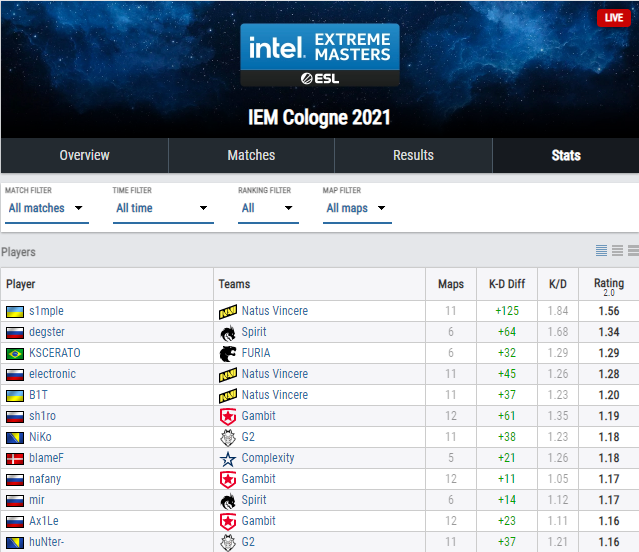Click degster's K/D value 1.68
Image resolution: width=639 pixels, height=552 pixels.
557,332
